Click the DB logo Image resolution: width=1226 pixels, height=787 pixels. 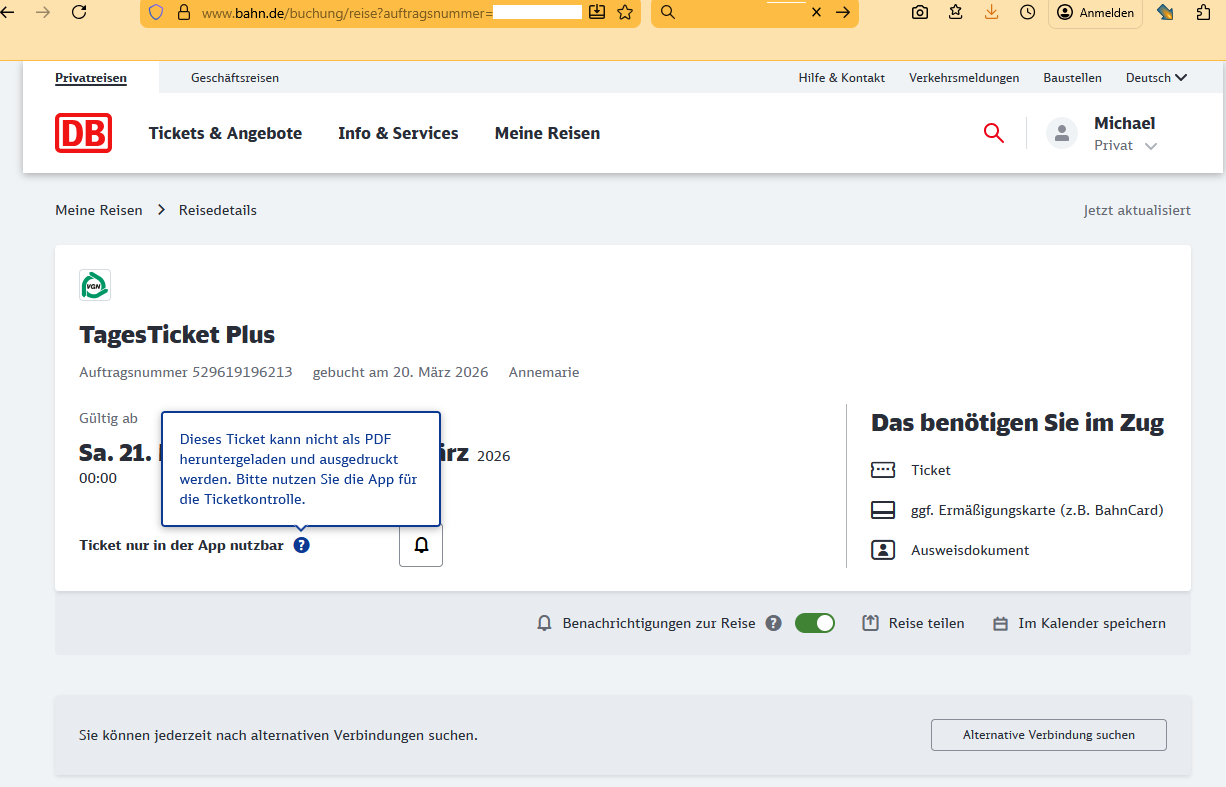pos(83,133)
